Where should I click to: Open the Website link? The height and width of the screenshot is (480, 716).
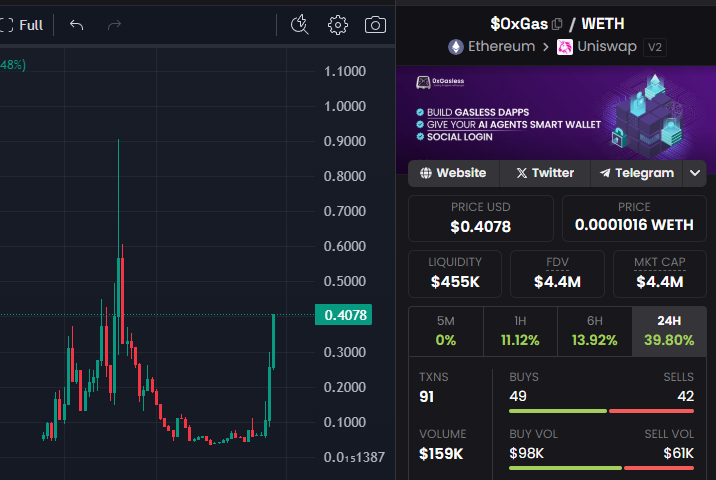coord(453,173)
